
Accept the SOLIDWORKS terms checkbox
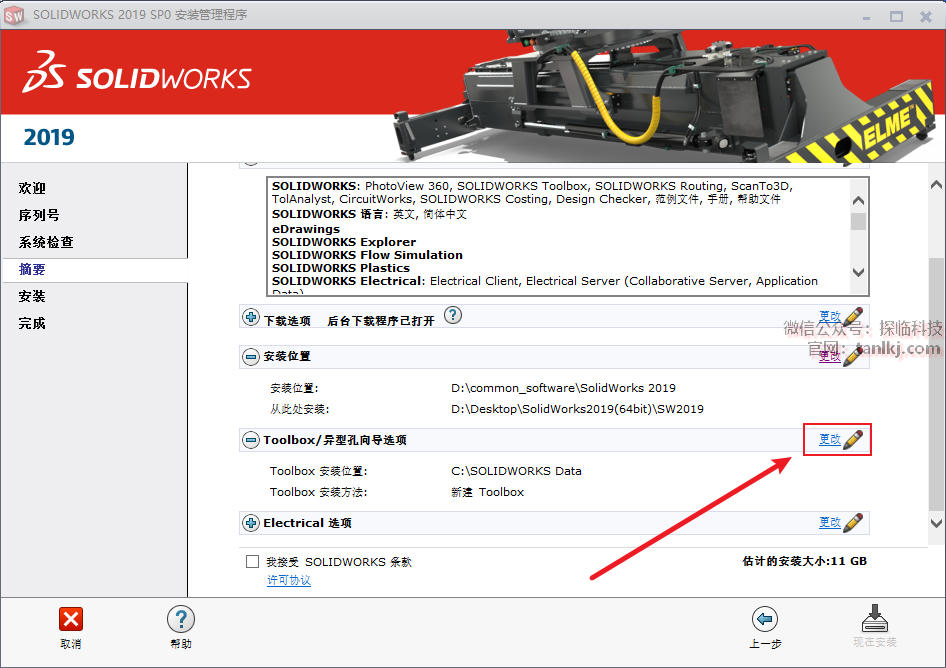253,562
